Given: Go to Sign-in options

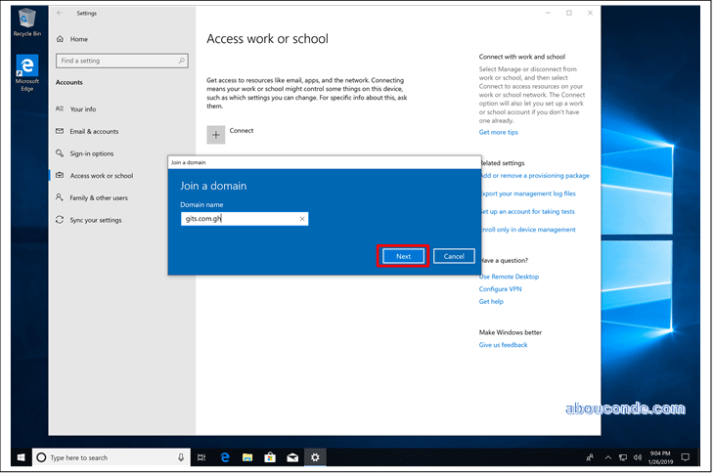Looking at the screenshot, I should 91,153.
